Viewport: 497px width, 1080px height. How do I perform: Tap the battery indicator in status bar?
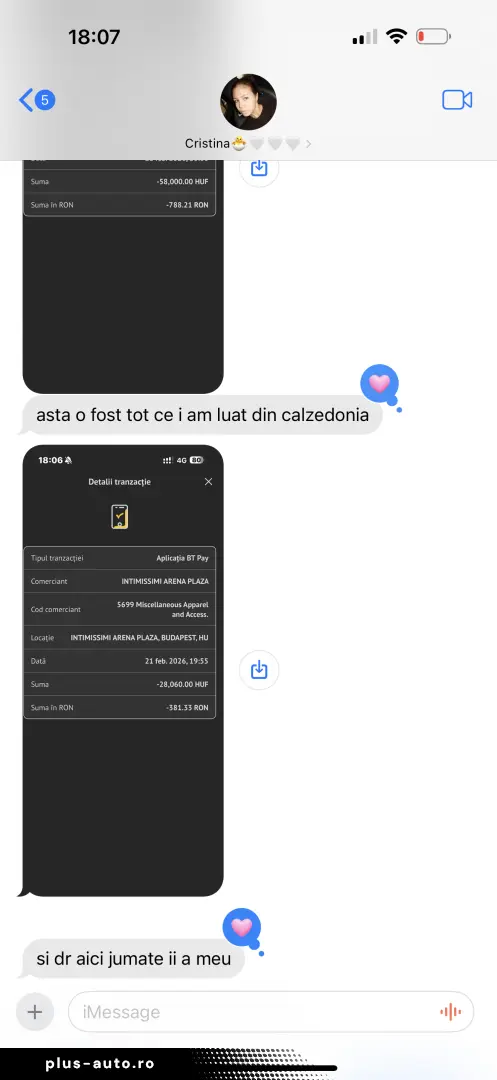coord(434,37)
